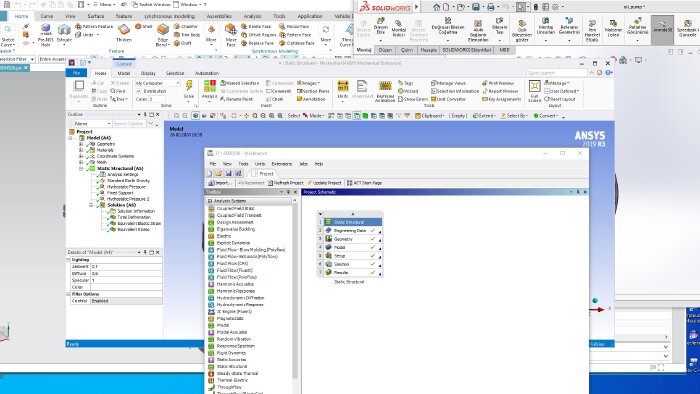Open Keyframe Animation tool
The height and width of the screenshot is (394, 700).
tap(385, 86)
